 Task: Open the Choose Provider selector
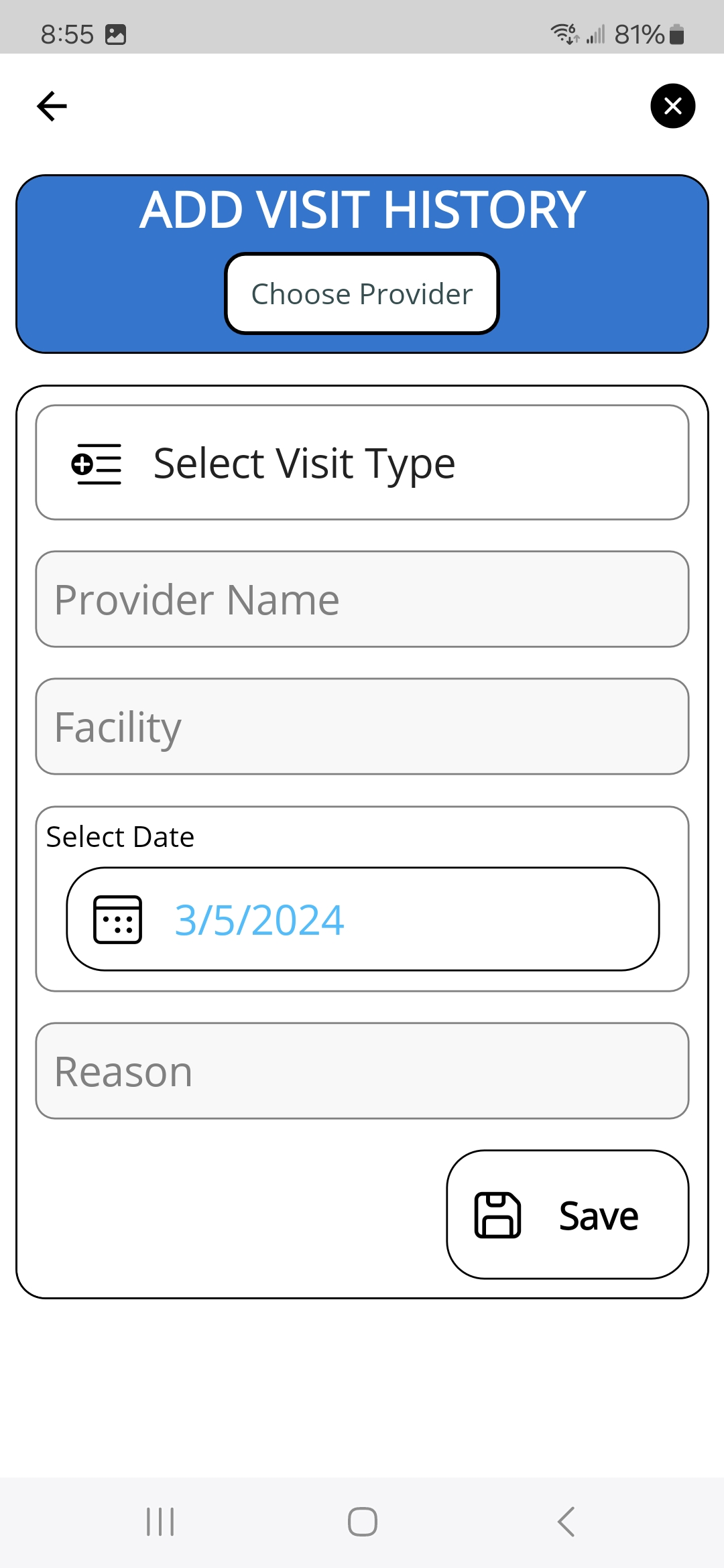[362, 293]
